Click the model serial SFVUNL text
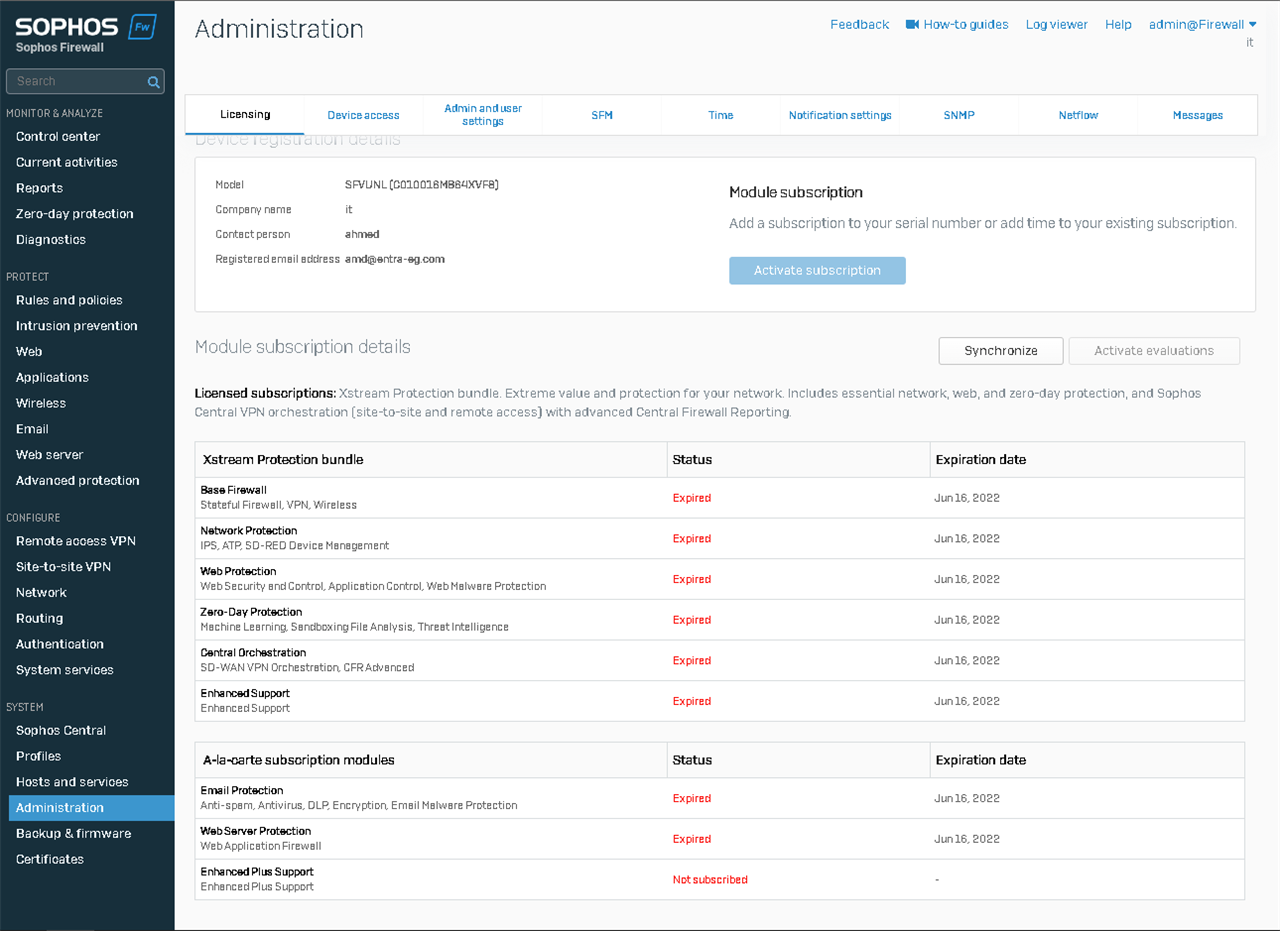Viewport: 1280px width, 931px height. click(x=422, y=185)
